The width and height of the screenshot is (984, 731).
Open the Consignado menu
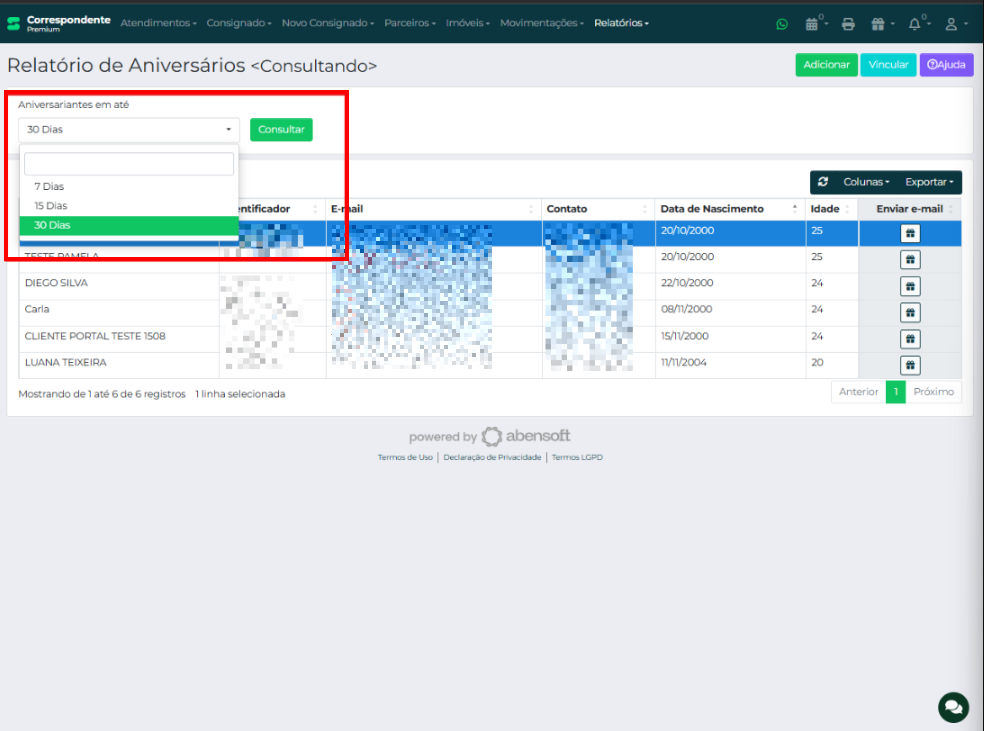pos(238,23)
